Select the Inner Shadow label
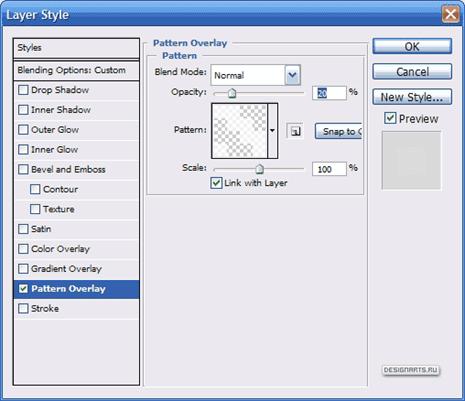Screen dimensions: 465x401 click(61, 110)
